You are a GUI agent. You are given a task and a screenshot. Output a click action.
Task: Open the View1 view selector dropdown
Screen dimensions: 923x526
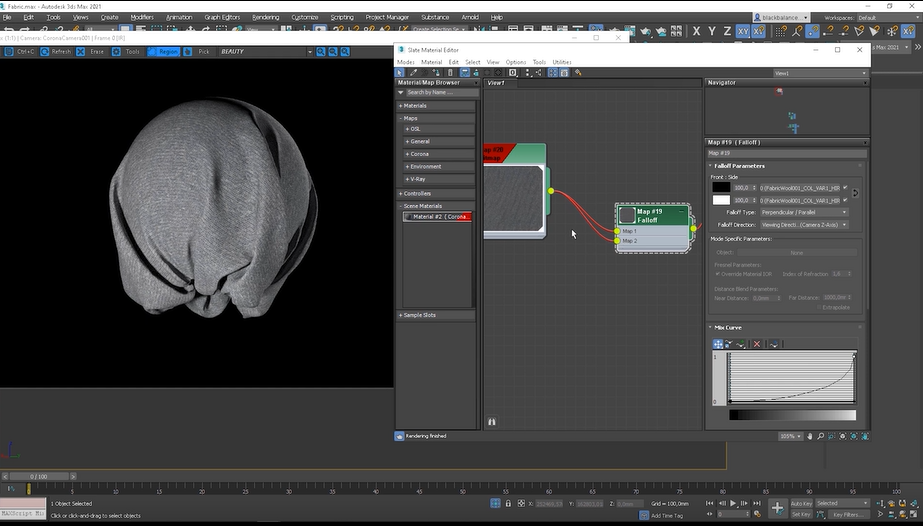click(x=821, y=73)
